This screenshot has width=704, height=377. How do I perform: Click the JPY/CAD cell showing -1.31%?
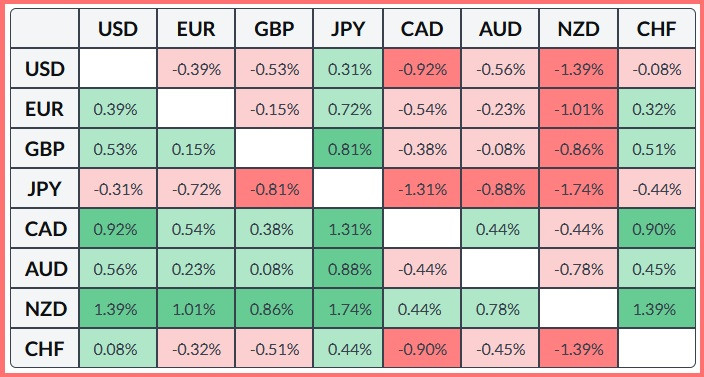click(422, 188)
